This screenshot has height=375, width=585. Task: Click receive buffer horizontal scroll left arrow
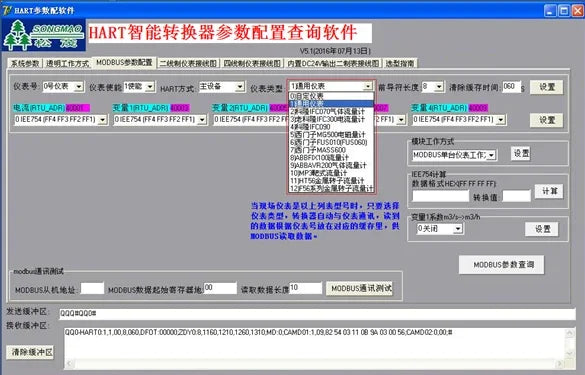click(x=69, y=364)
